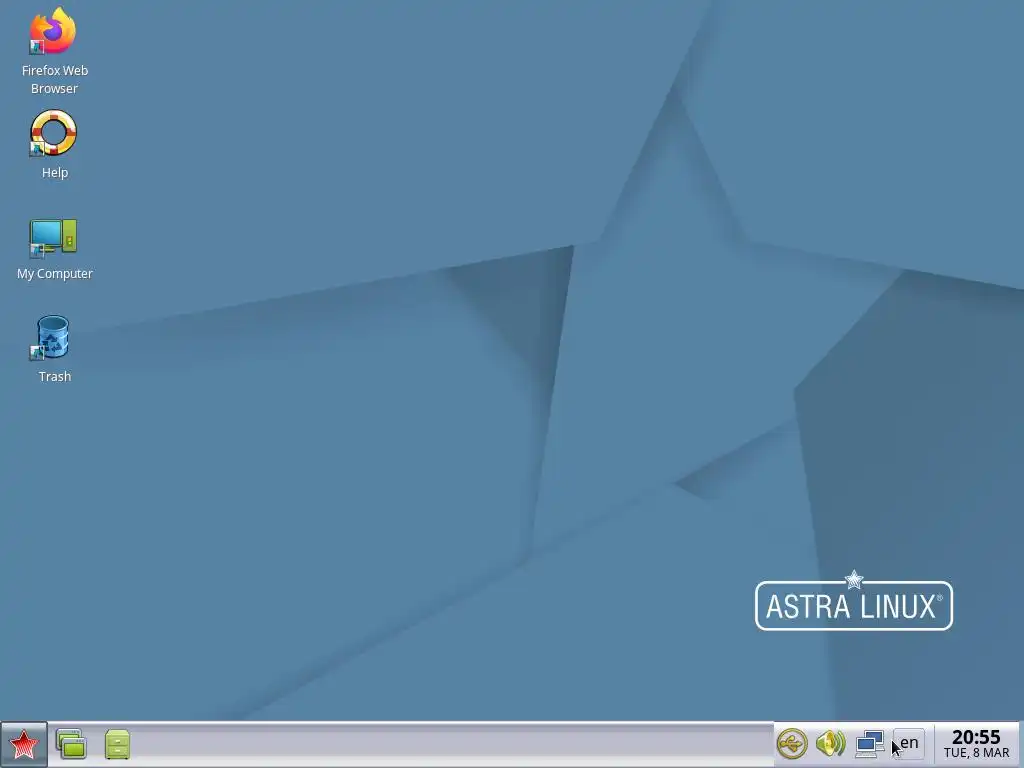Open the volume speaker tray icon

(831, 744)
